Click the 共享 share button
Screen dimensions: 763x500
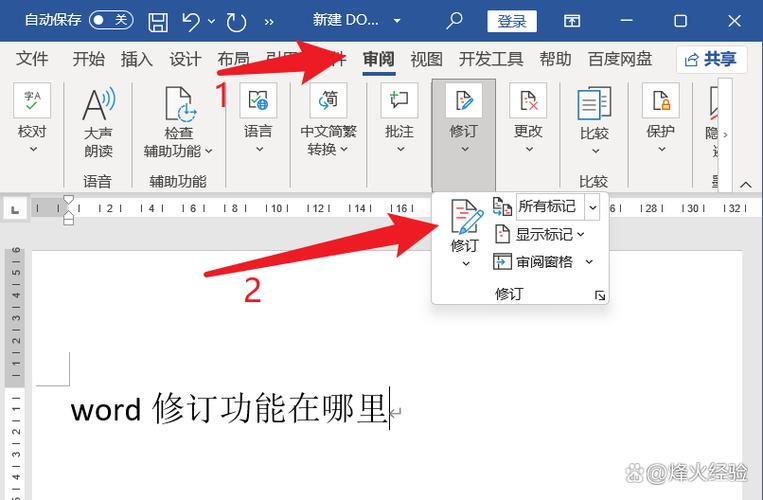(711, 59)
